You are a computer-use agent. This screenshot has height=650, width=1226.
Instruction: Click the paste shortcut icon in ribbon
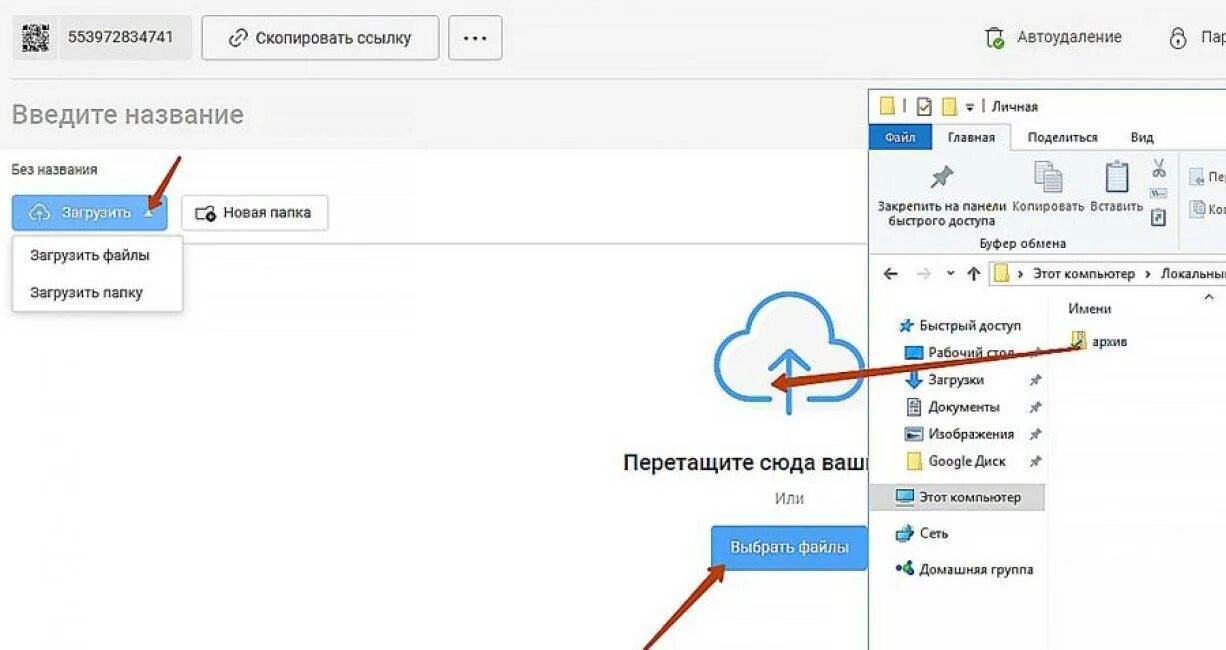(x=1159, y=217)
